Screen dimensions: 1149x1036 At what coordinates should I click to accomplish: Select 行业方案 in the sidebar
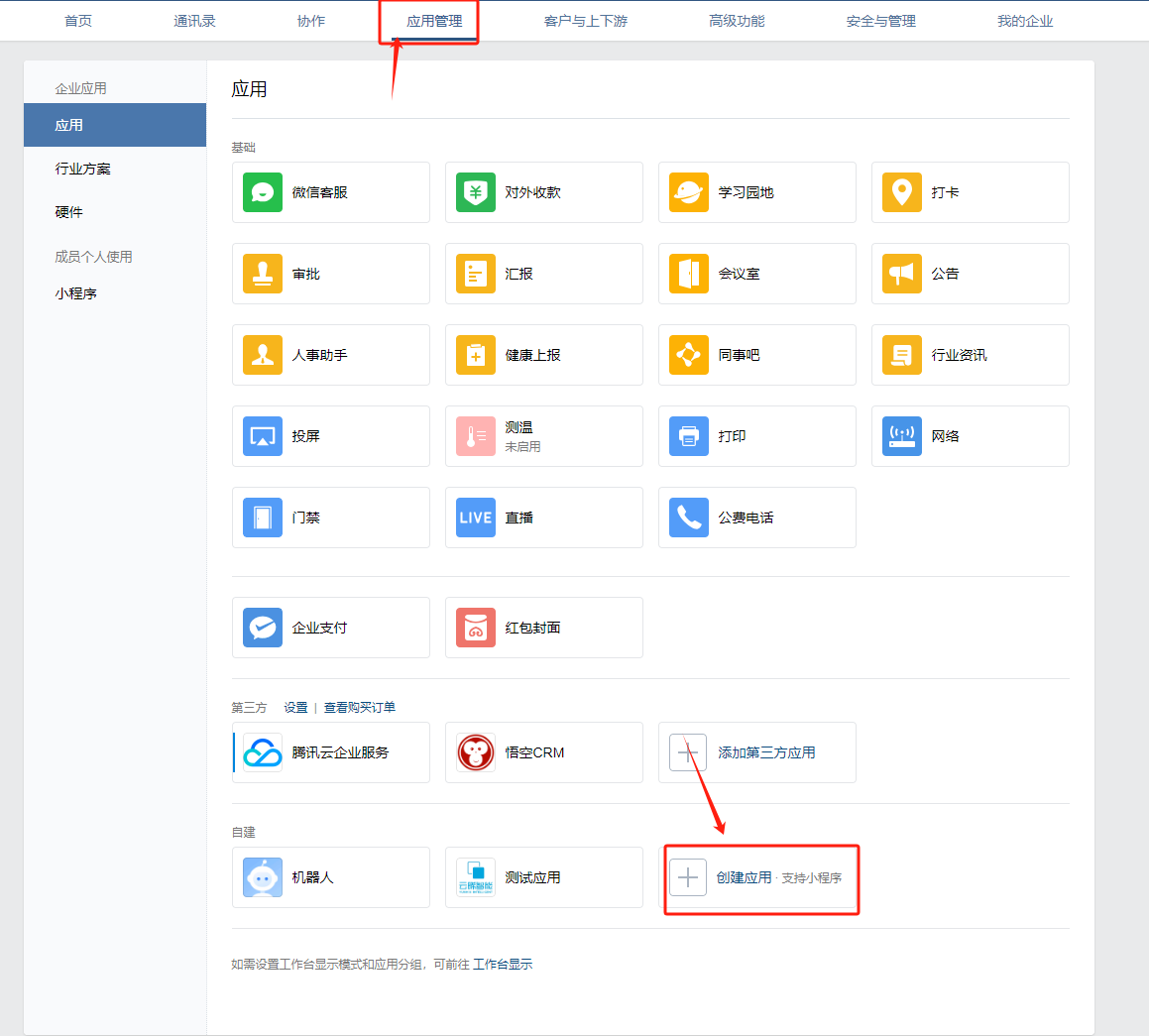83,169
